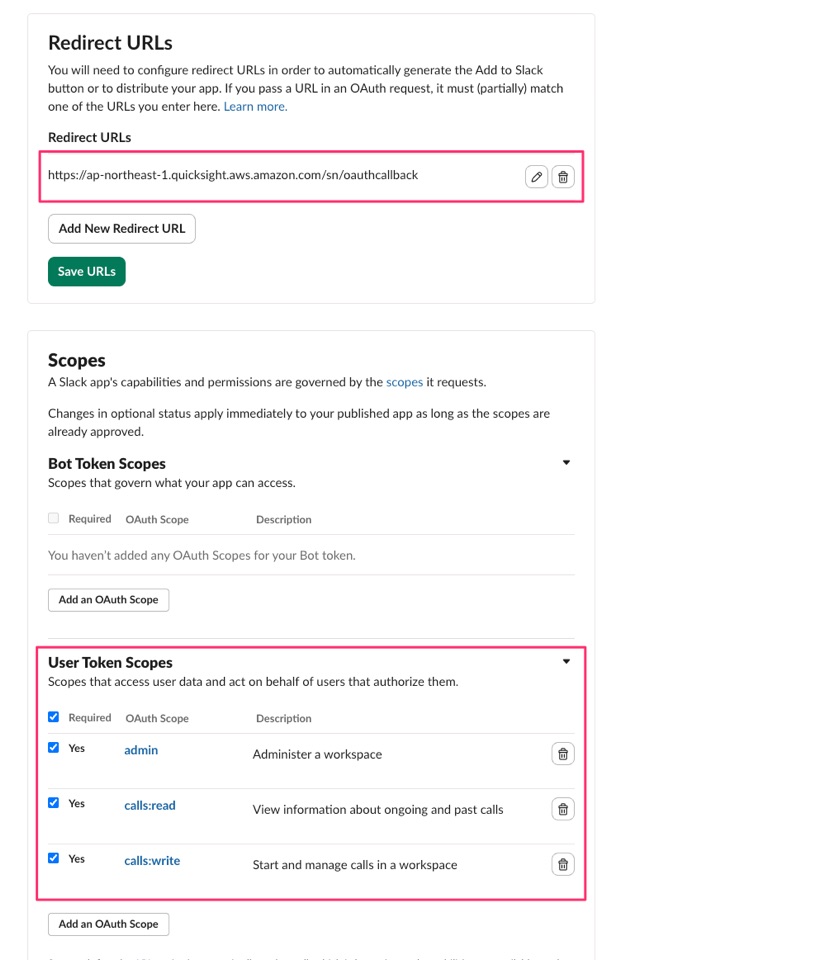Viewport: 820px width, 960px height.
Task: Click Add New Redirect URL button
Action: pyautogui.click(x=122, y=228)
